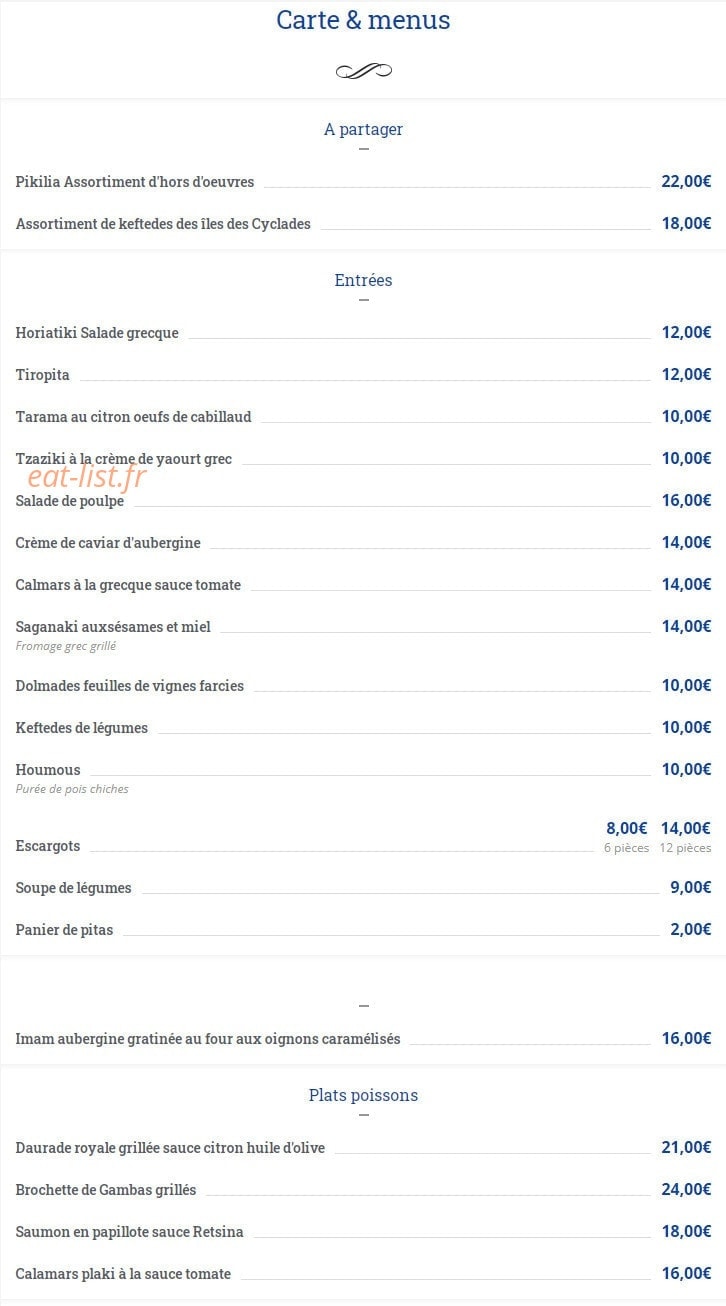The width and height of the screenshot is (726, 1306).
Task: Click Assortiment de keftedes des îles des Cyclades
Action: [163, 224]
